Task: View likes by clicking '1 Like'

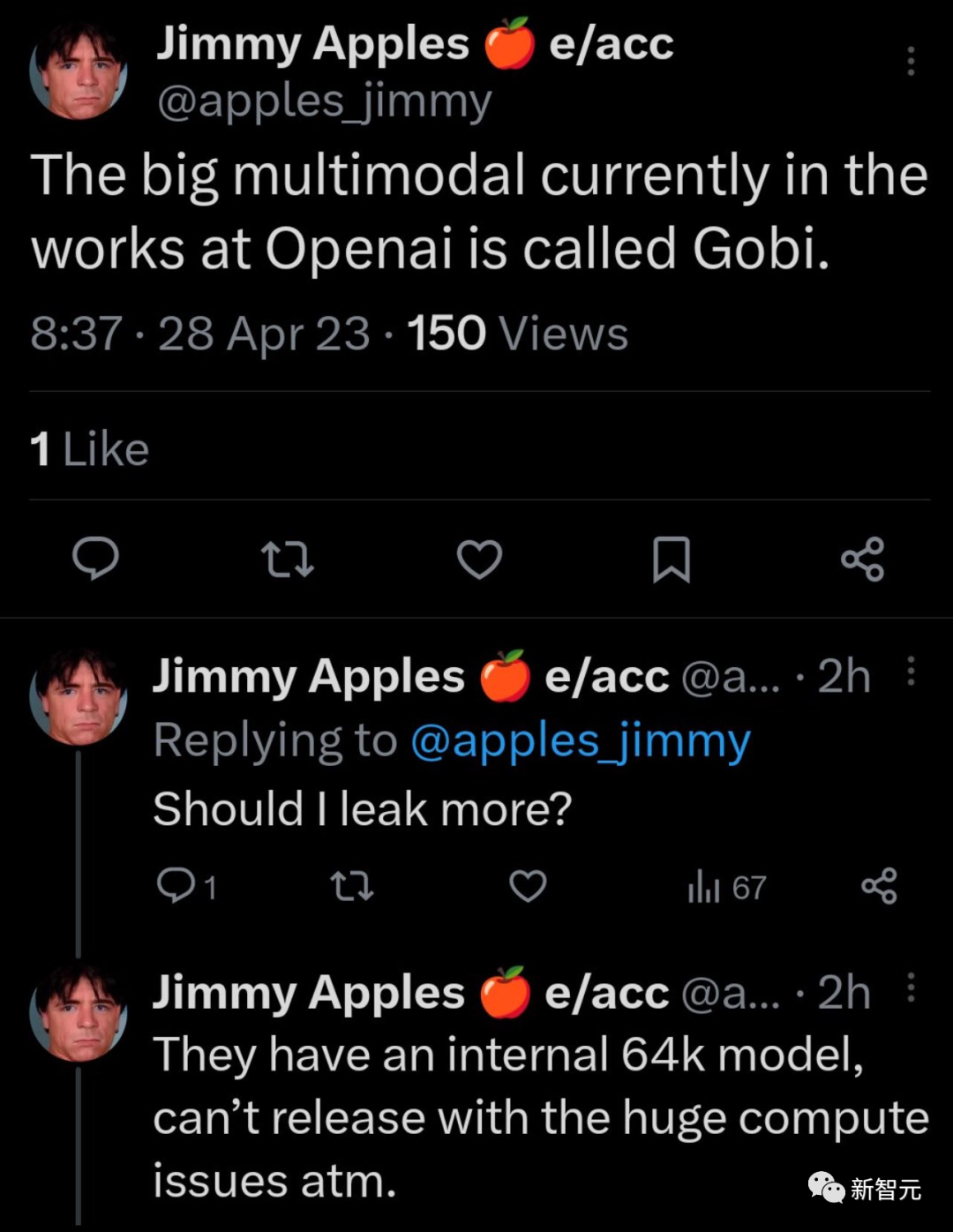Action: [88, 448]
